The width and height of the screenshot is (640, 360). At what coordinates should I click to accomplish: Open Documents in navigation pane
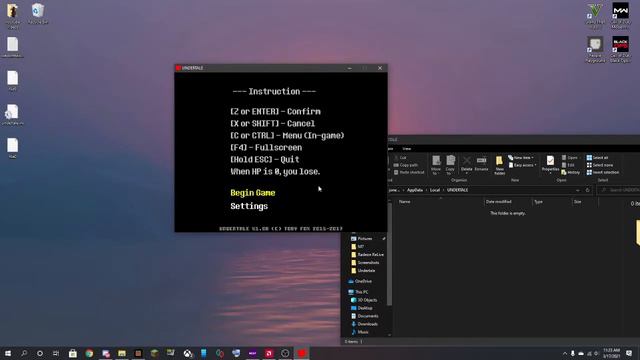364,316
